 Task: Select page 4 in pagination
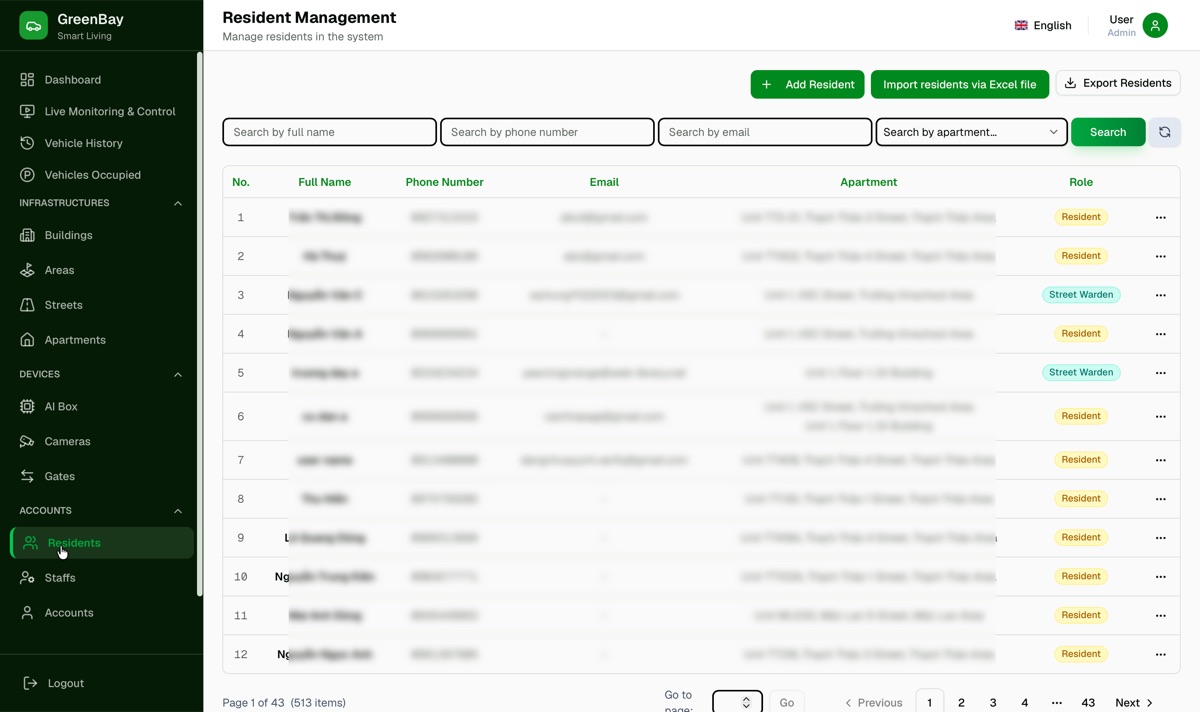(1025, 703)
